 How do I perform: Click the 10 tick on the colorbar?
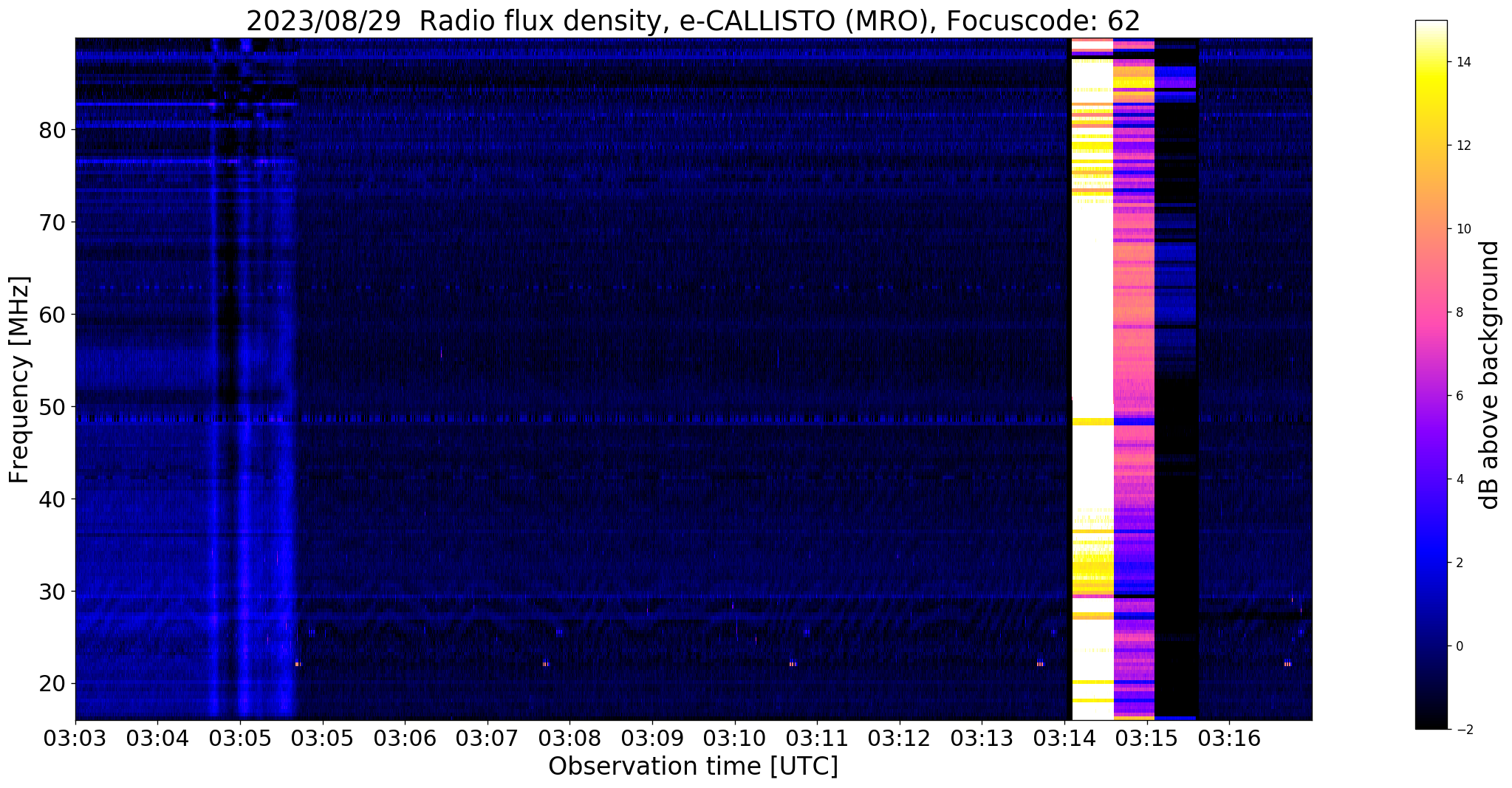tap(1462, 229)
